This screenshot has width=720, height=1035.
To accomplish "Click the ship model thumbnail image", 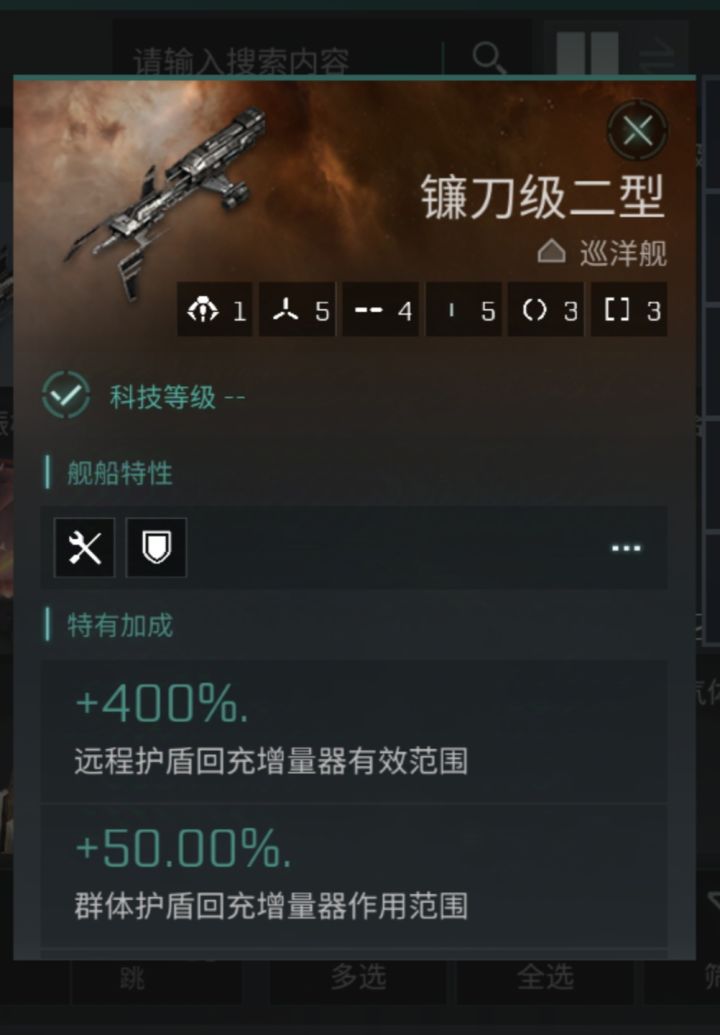I will tap(166, 201).
